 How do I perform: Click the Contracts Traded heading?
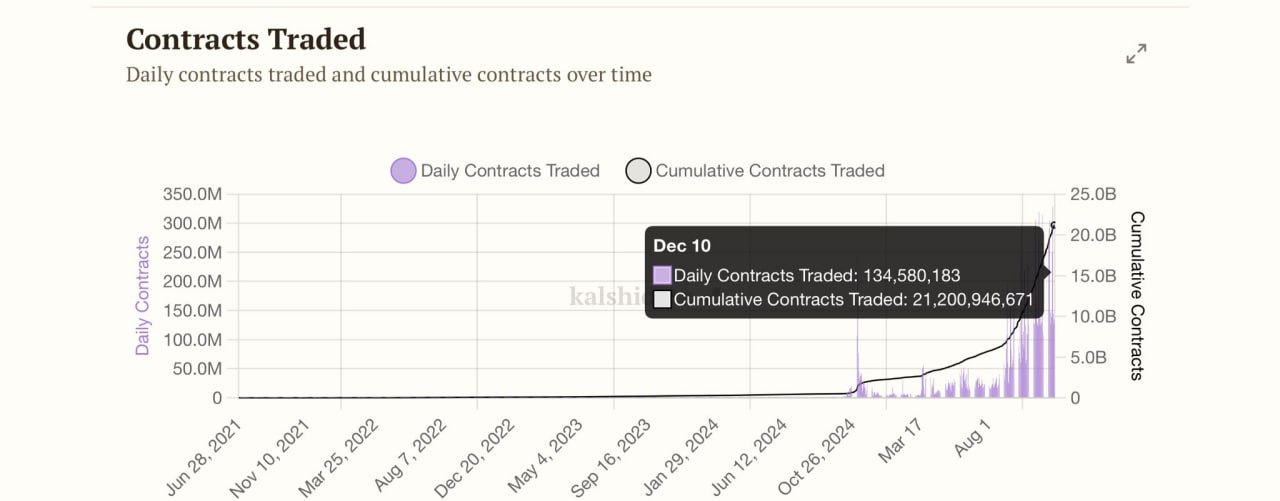[x=245, y=39]
